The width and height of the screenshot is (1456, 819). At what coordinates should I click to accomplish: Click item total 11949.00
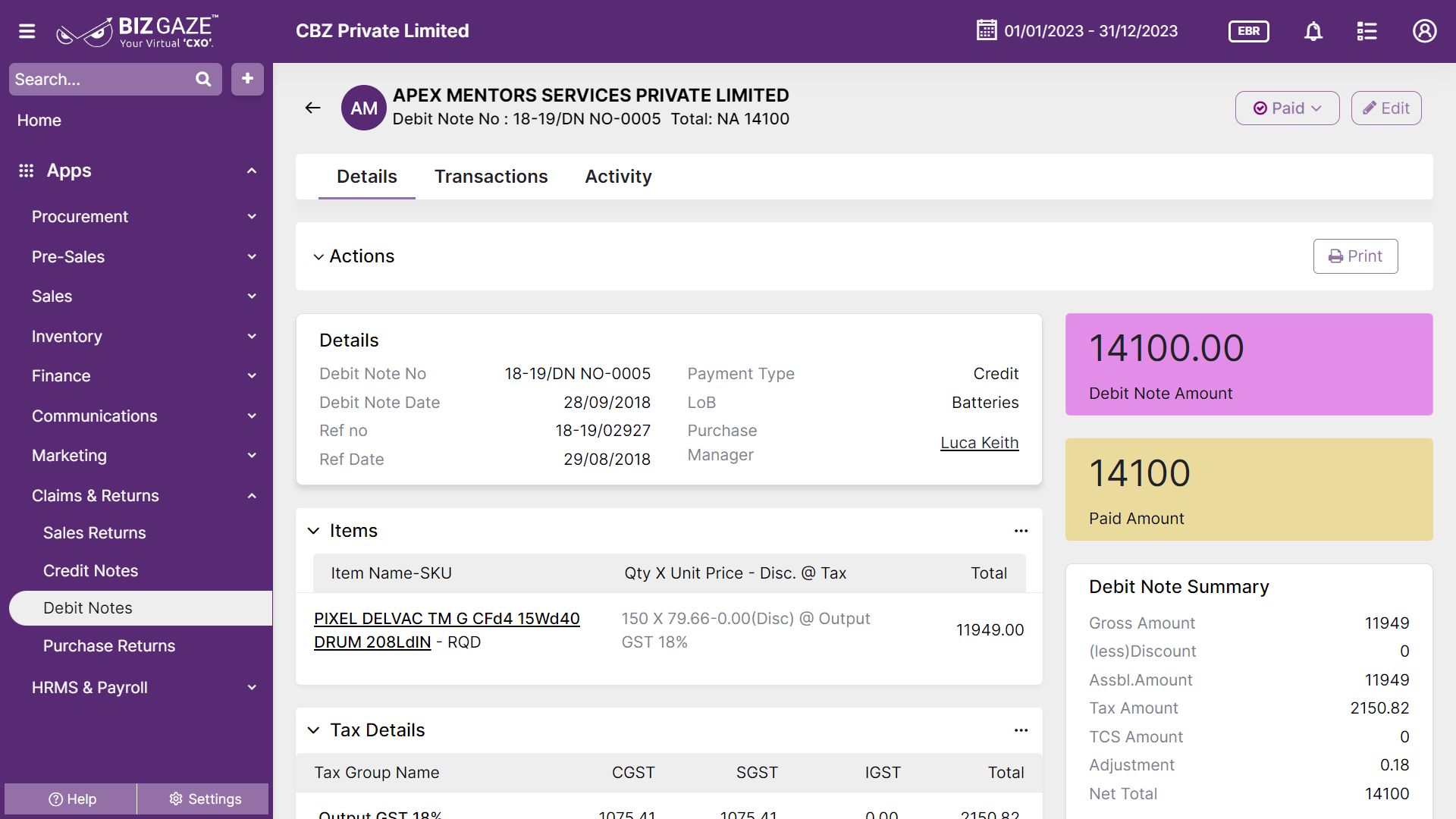(990, 630)
